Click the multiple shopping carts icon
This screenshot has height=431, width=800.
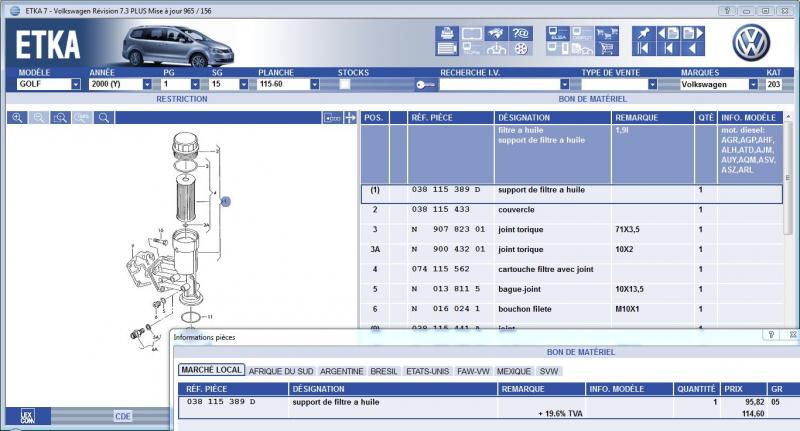pyautogui.click(x=607, y=34)
